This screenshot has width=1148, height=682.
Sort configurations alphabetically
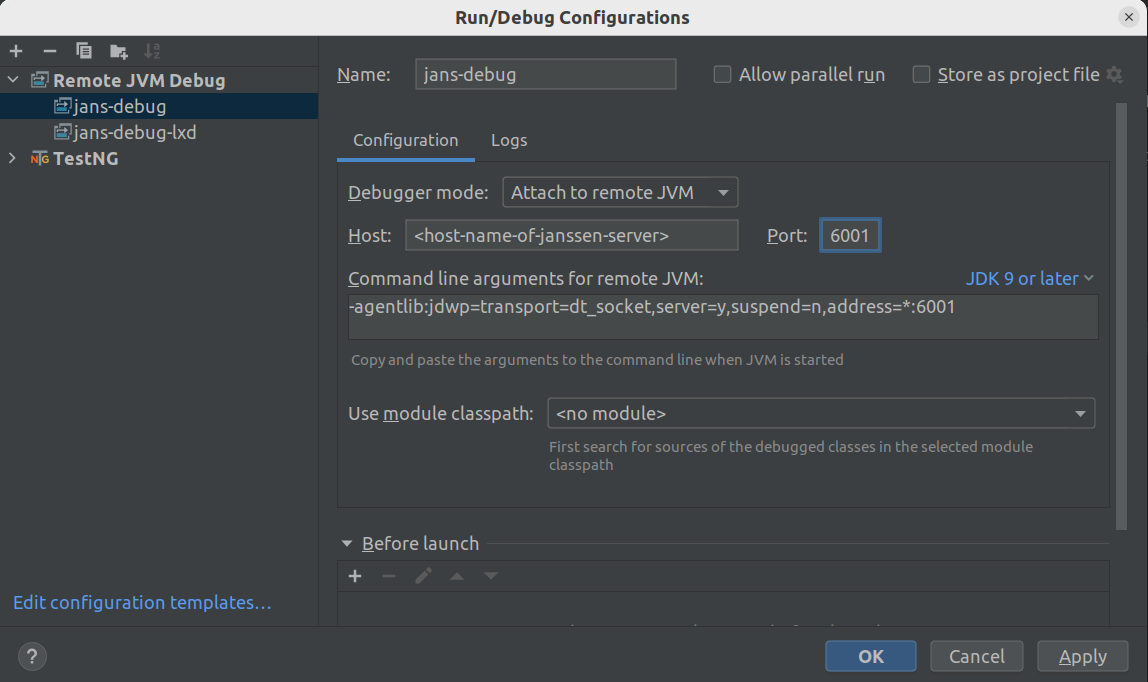[x=152, y=50]
